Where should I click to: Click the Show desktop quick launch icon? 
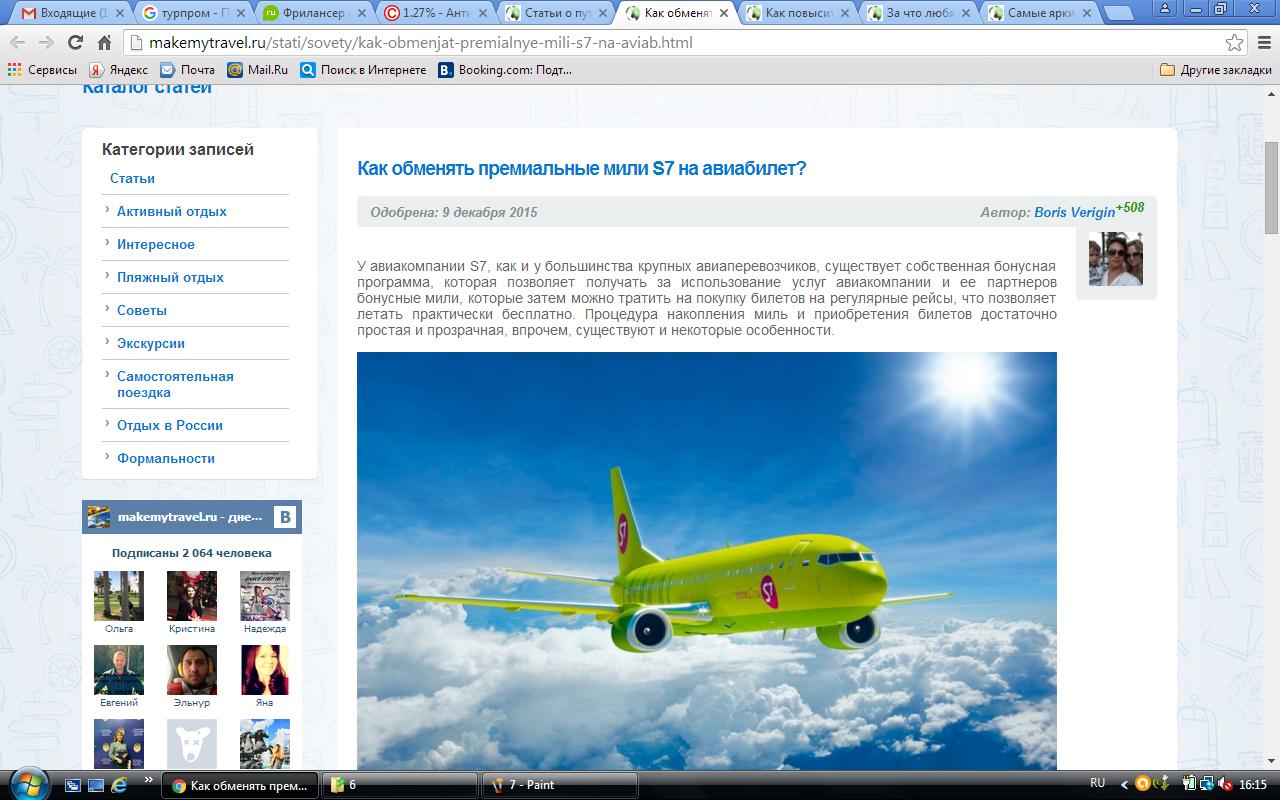pyautogui.click(x=97, y=785)
